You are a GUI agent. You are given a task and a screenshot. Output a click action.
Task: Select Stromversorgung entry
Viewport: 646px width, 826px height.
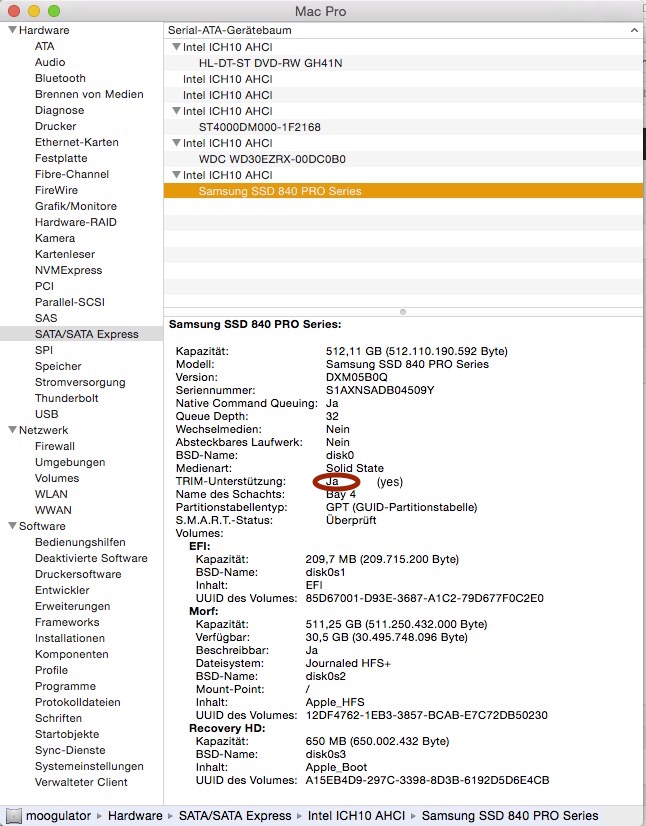tap(80, 382)
